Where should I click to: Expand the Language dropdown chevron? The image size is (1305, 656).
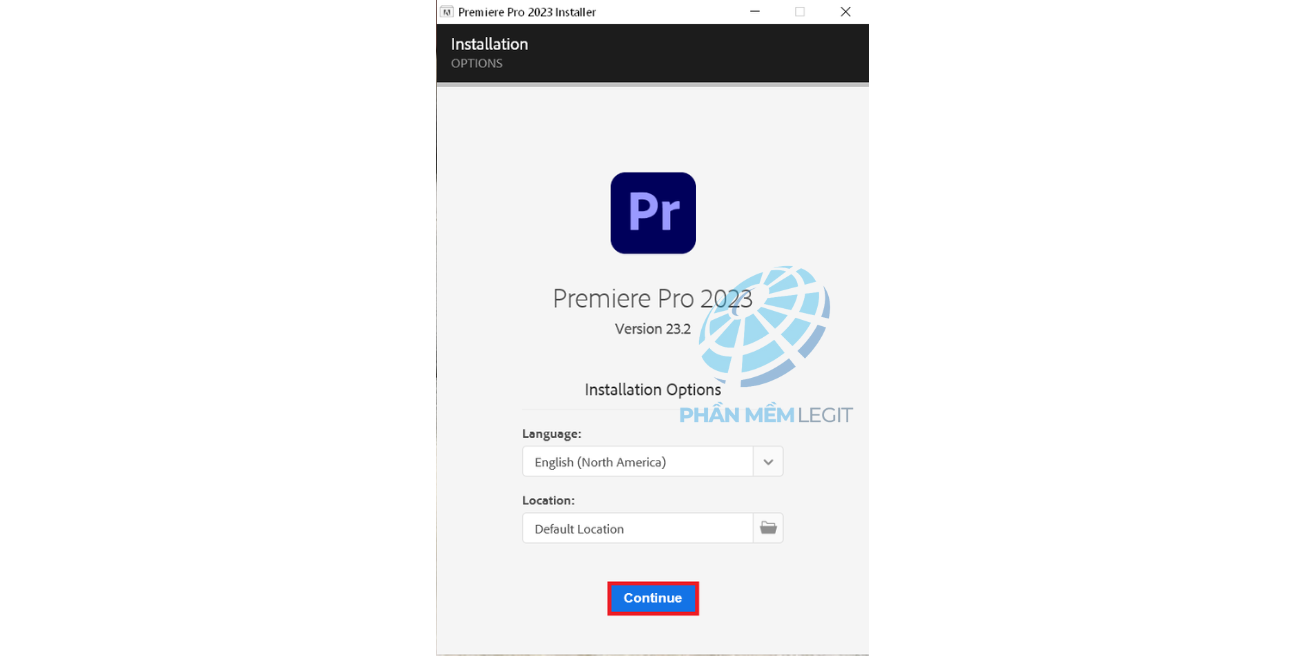(768, 462)
